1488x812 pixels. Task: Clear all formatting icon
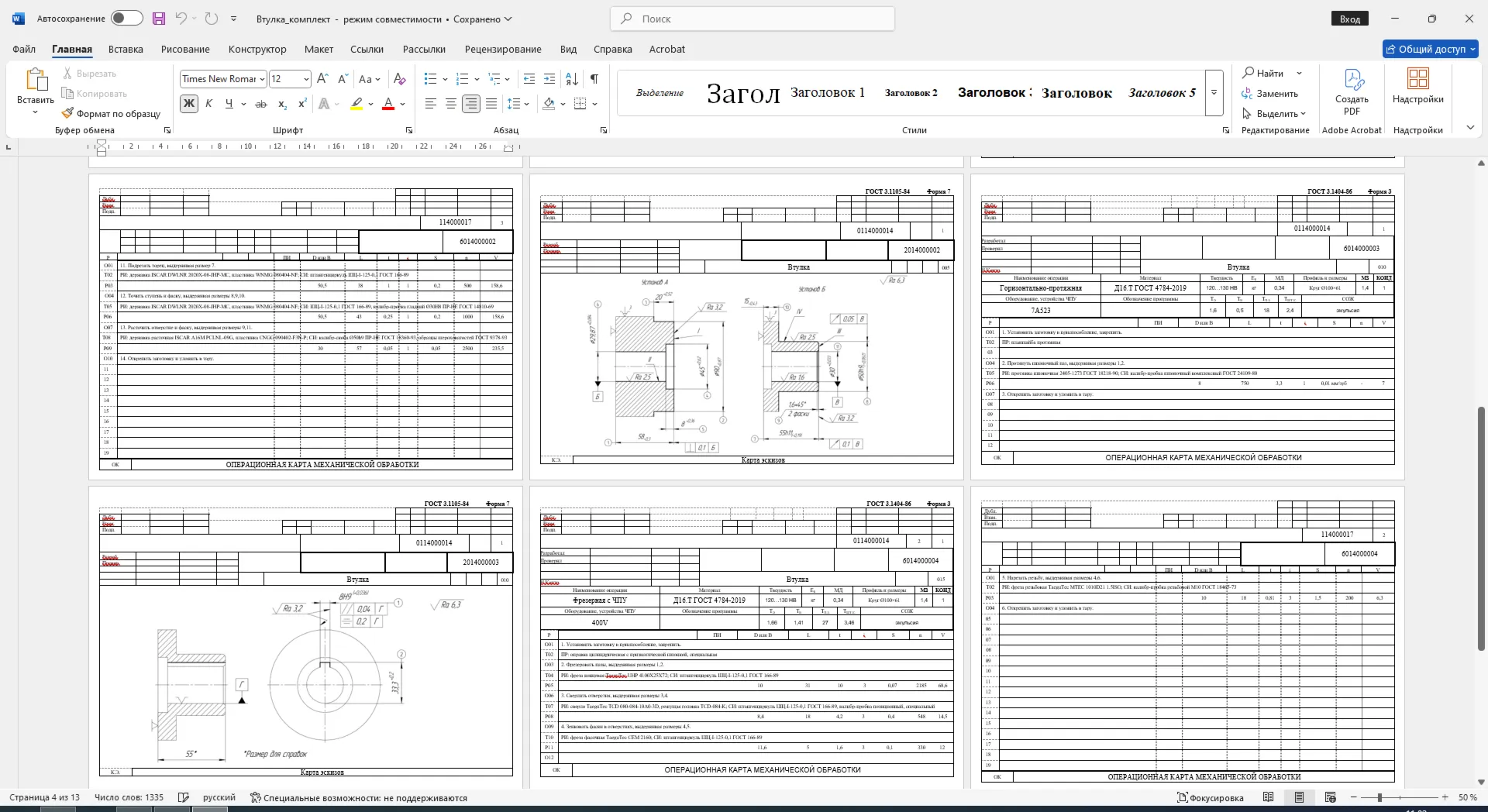[x=399, y=79]
